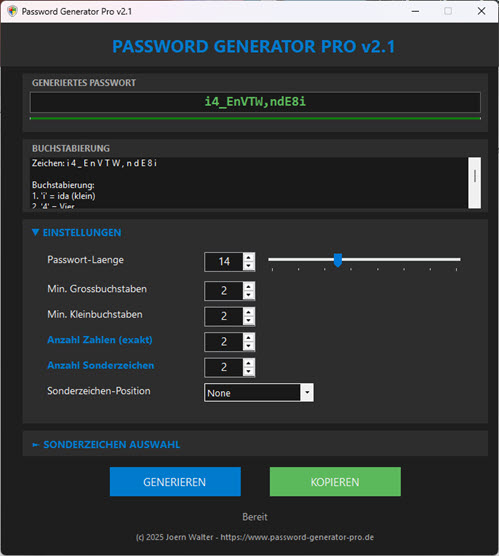Click the Anzahl Zahlen number field
This screenshot has height=556, width=500.
click(224, 342)
